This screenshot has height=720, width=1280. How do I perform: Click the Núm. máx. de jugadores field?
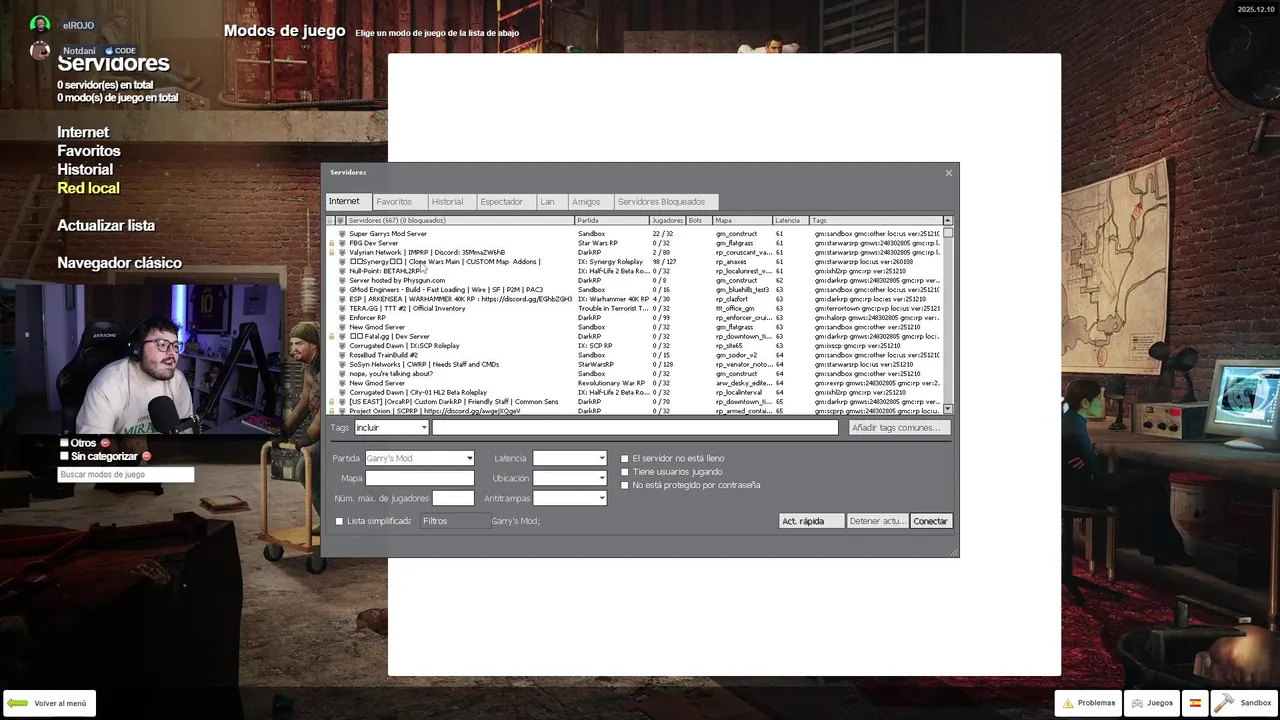pos(453,498)
